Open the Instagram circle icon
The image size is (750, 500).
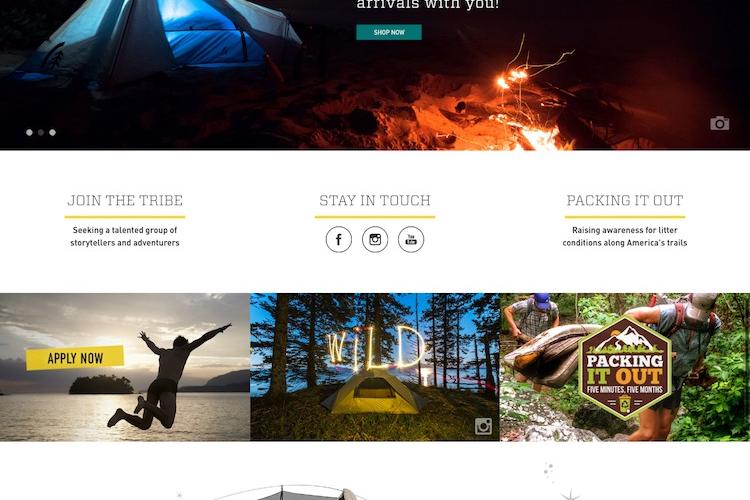(375, 239)
